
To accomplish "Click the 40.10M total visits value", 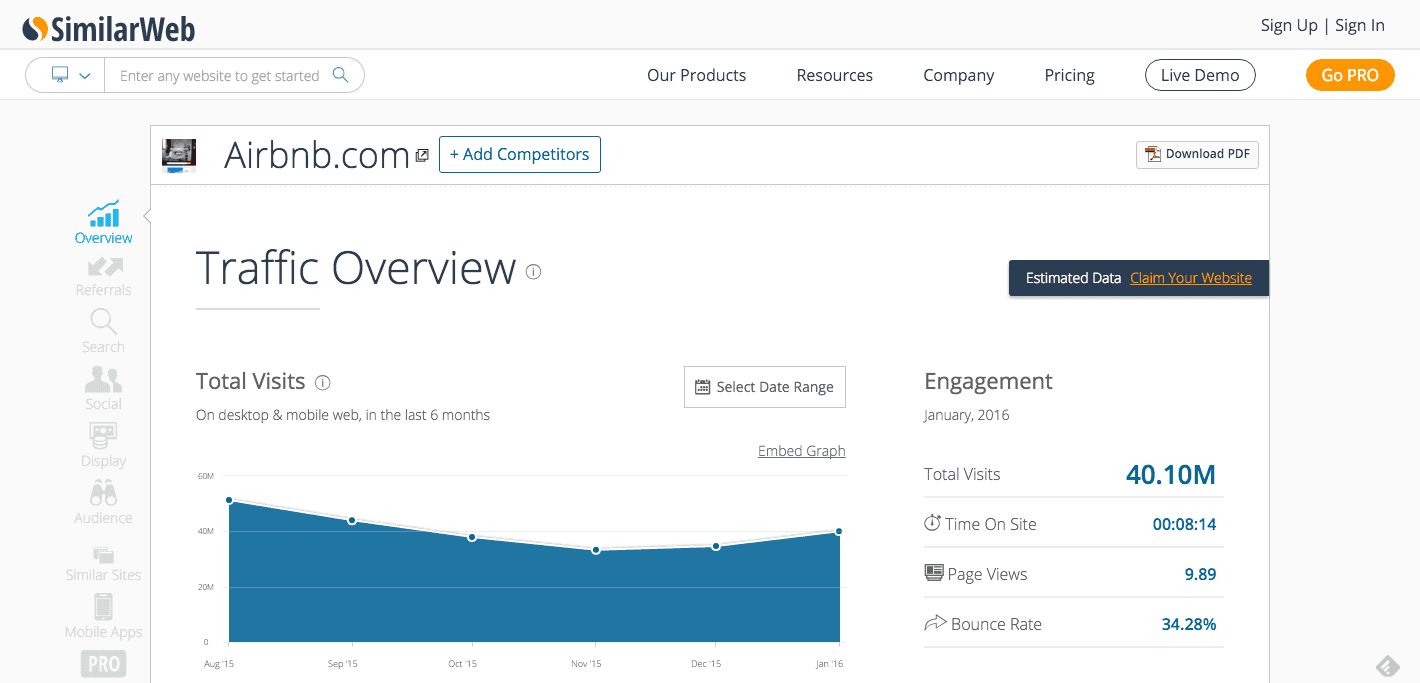I will pos(1171,474).
